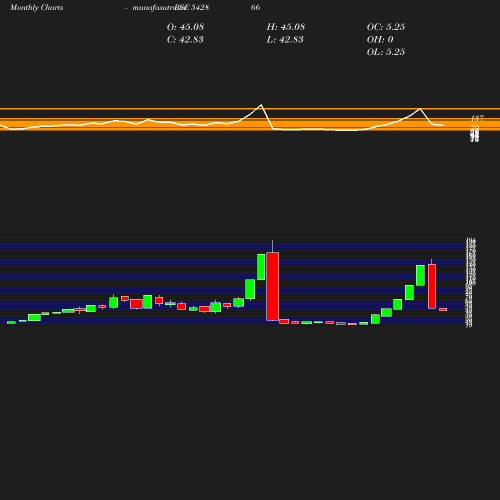Click the open value "O: 45.08"
The height and width of the screenshot is (500, 500).
[185, 27]
